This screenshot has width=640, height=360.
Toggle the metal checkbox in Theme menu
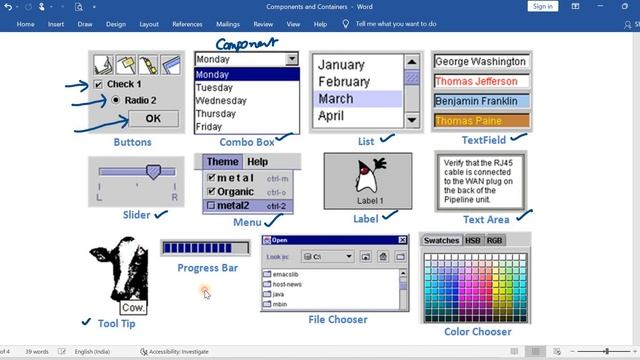[211, 178]
